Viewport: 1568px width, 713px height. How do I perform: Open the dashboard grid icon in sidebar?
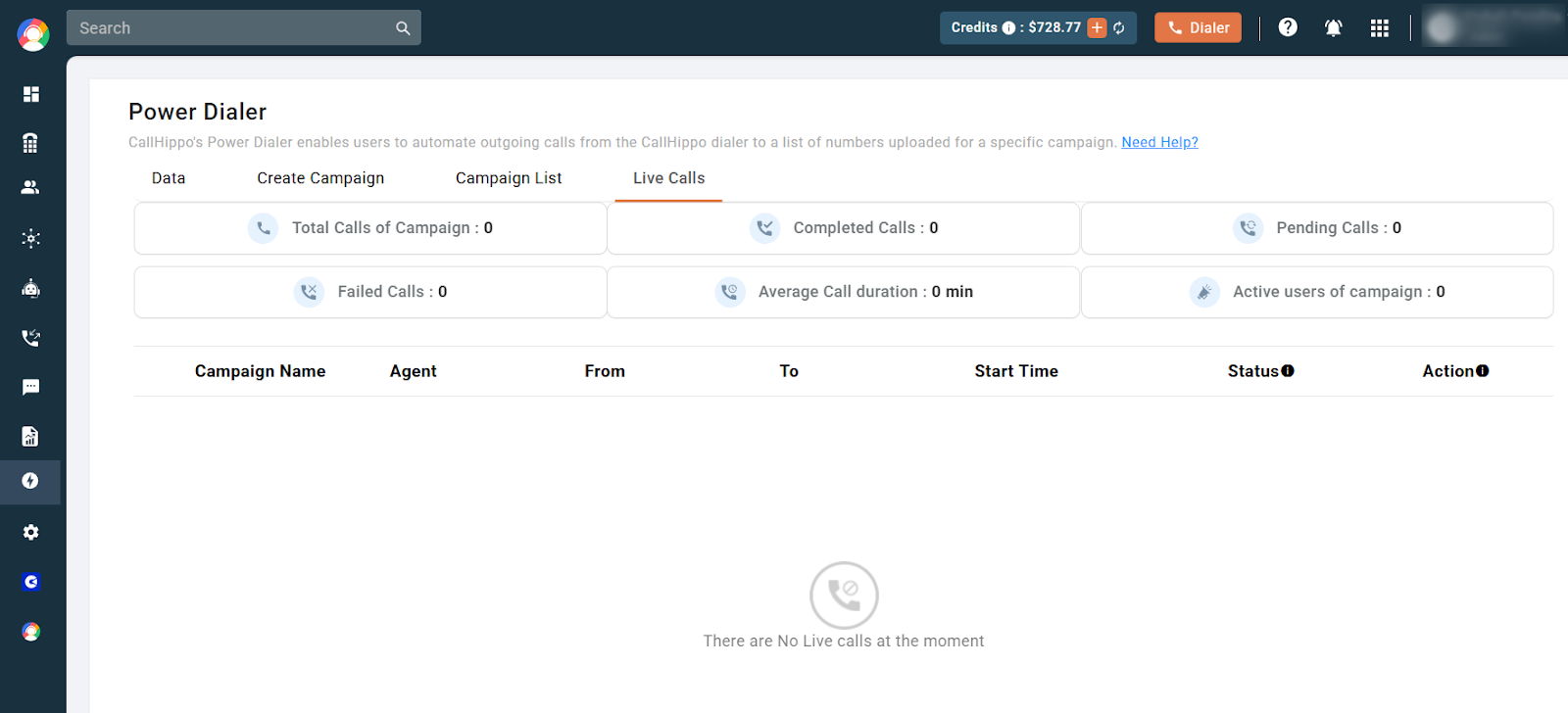tap(31, 94)
